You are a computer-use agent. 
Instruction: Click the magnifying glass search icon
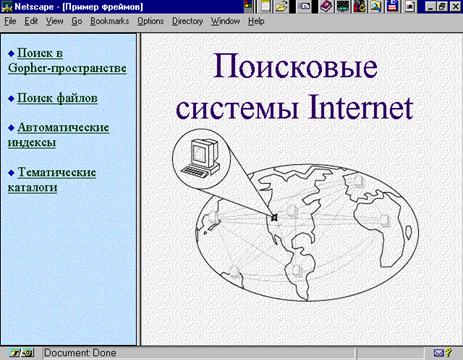coord(376,6)
